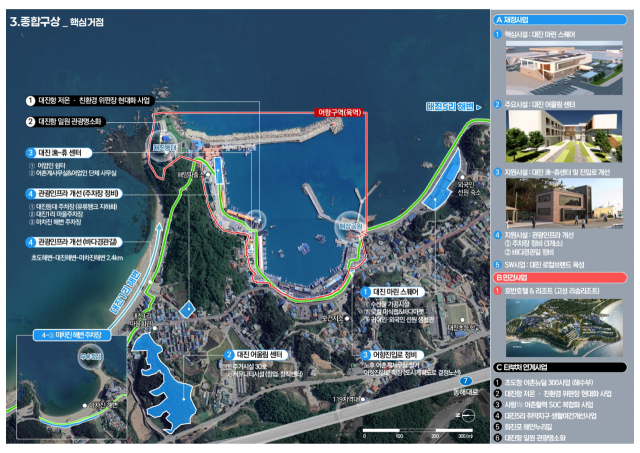This screenshot has height=453, width=640.
Task: Select blue marker 2 for 대진 어울림 센터 on map
Action: pos(228,355)
